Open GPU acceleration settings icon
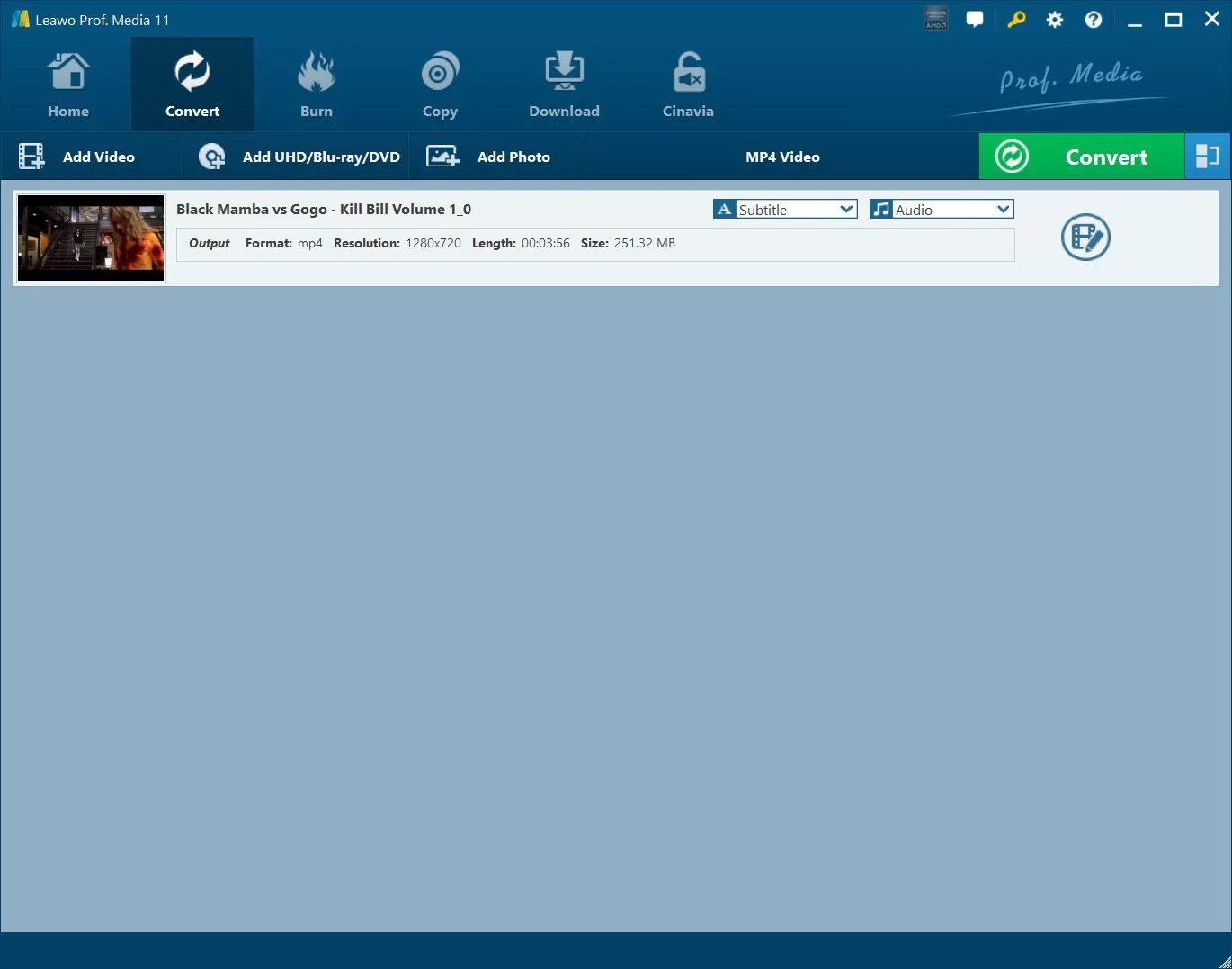This screenshot has width=1232, height=969. coord(936,19)
